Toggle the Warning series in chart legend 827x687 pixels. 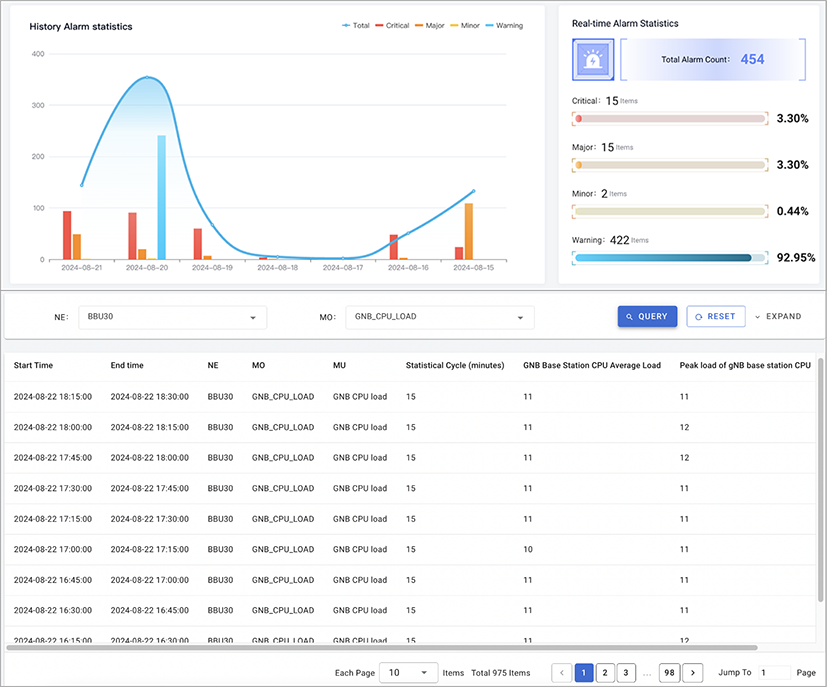click(503, 26)
